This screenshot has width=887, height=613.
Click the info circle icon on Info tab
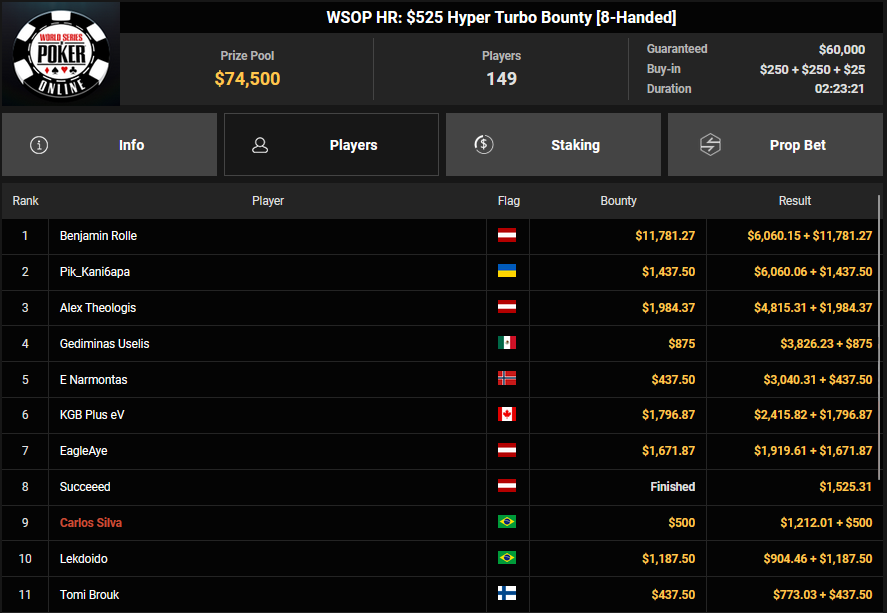tap(39, 145)
